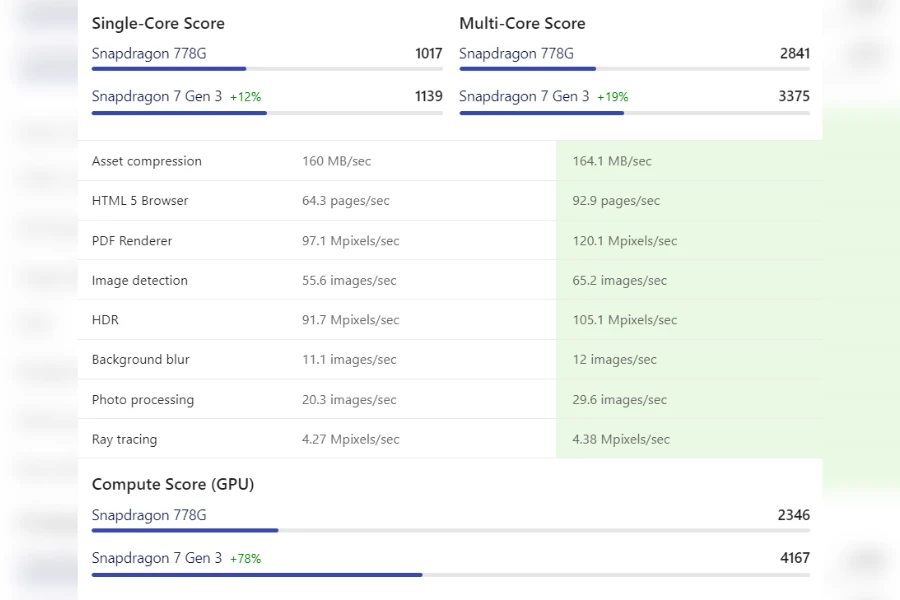Click the Image detection row label
This screenshot has height=600, width=900.
pyautogui.click(x=140, y=281)
